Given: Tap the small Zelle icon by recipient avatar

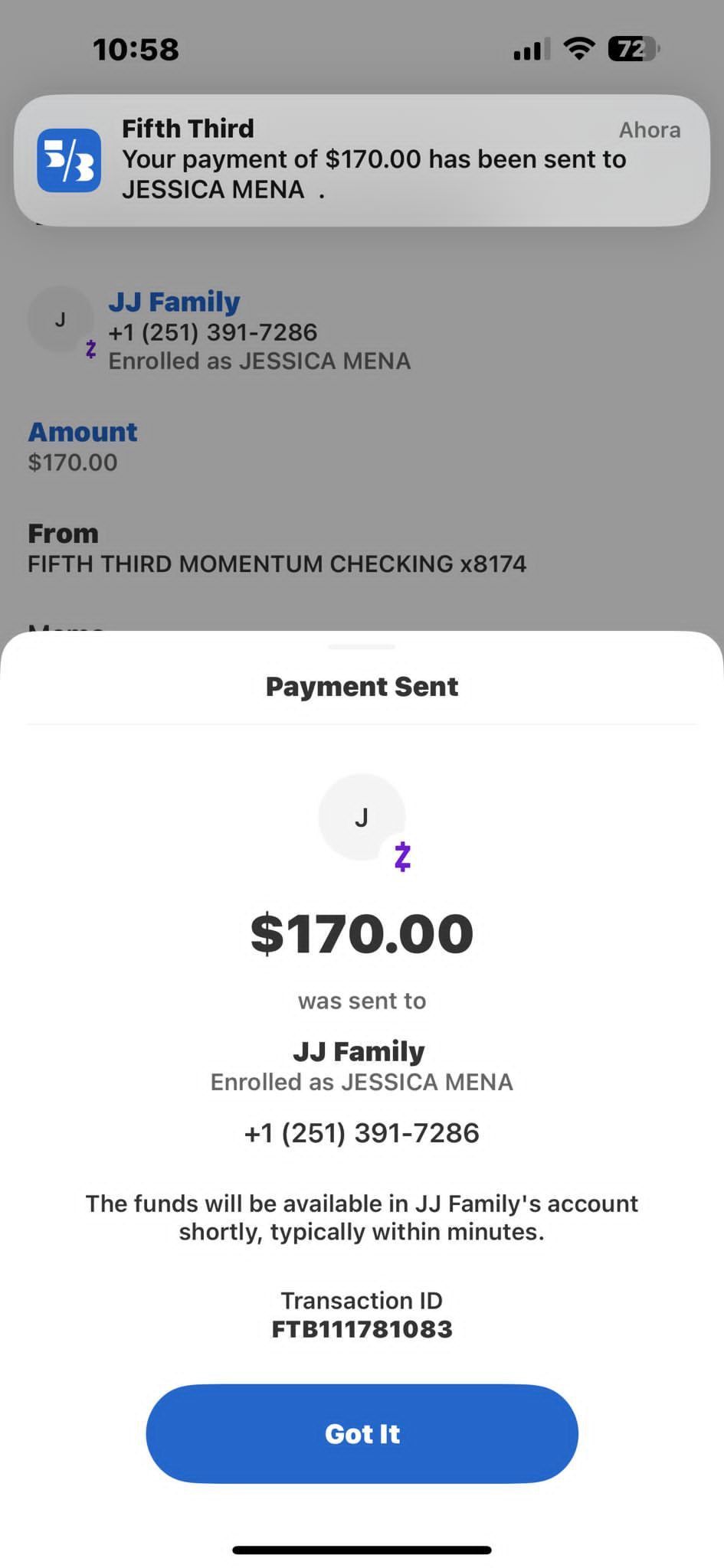Looking at the screenshot, I should coord(91,349).
